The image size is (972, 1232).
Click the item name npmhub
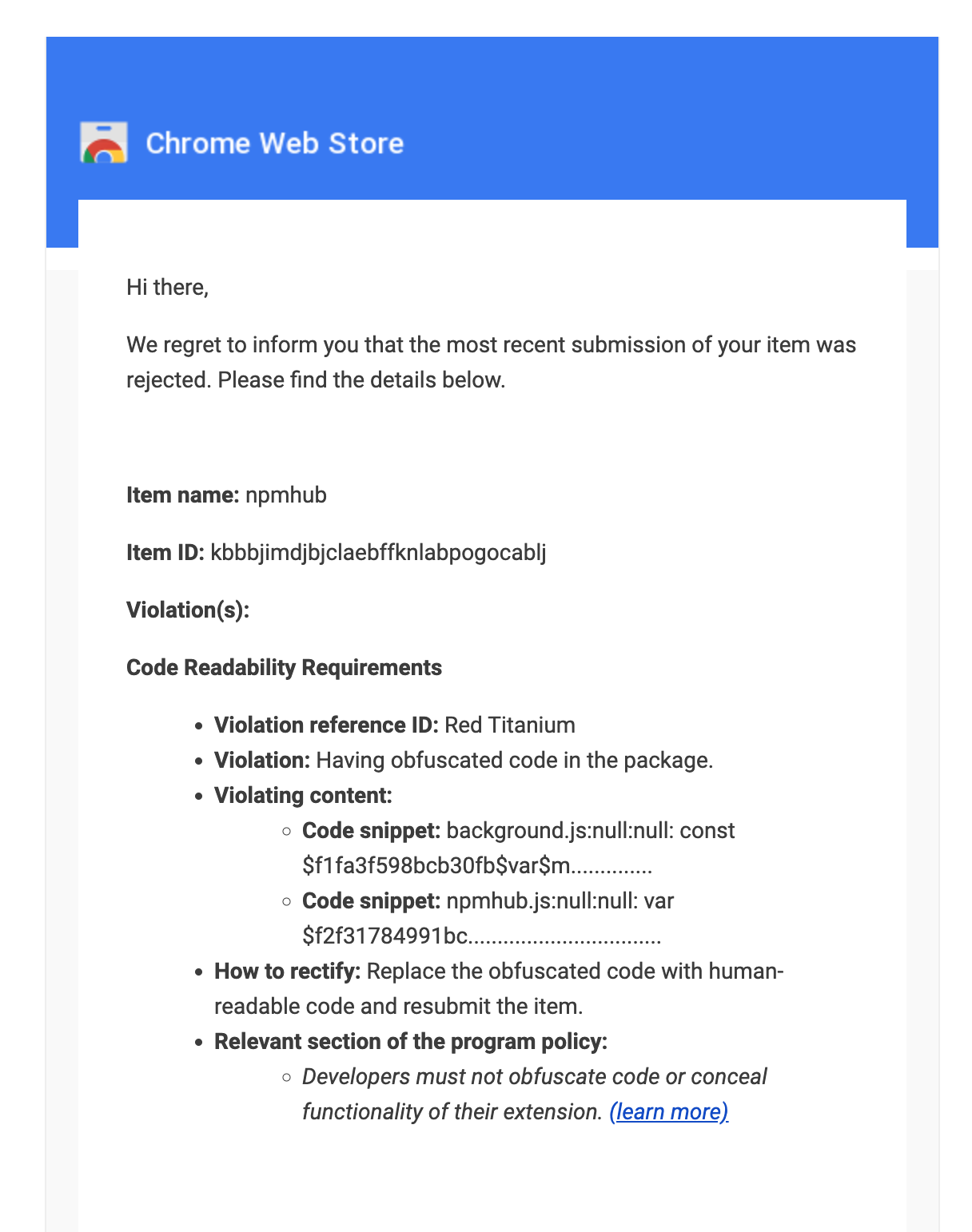click(x=286, y=495)
